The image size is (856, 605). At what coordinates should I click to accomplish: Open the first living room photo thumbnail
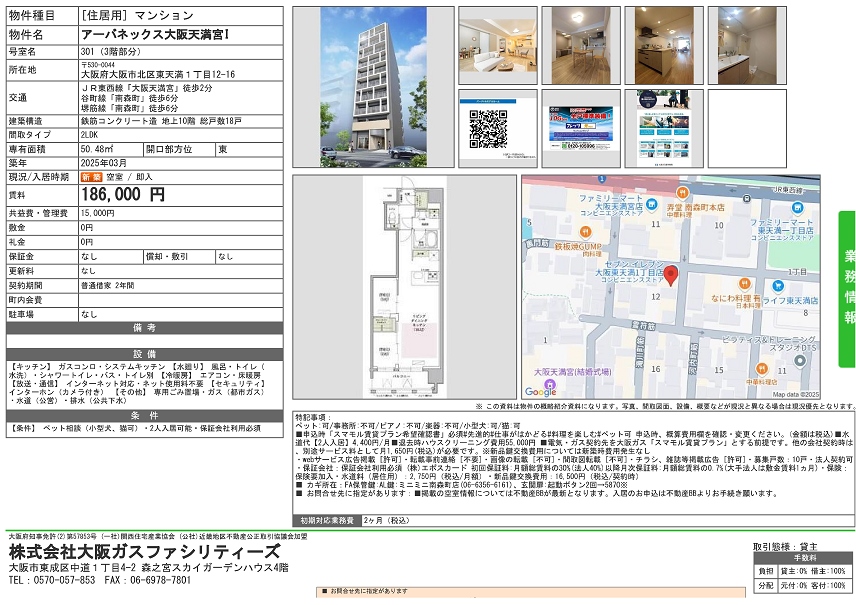click(491, 48)
